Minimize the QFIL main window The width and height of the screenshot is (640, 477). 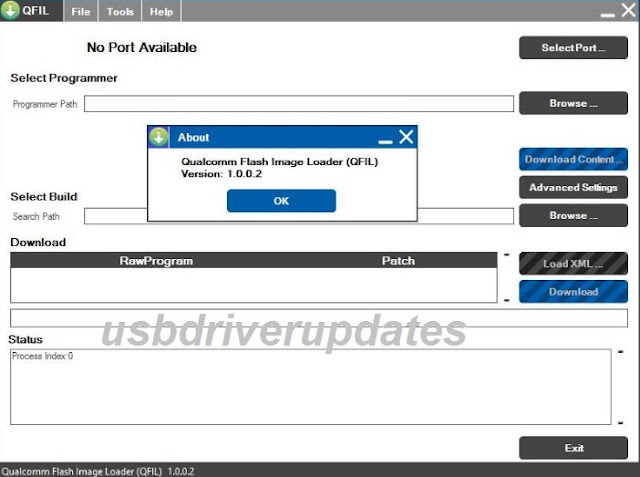click(x=607, y=15)
